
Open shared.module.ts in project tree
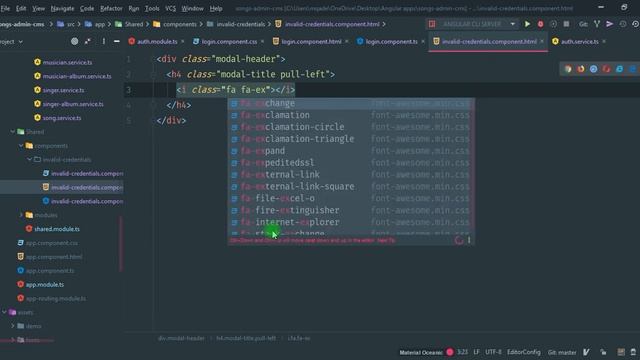click(x=57, y=229)
